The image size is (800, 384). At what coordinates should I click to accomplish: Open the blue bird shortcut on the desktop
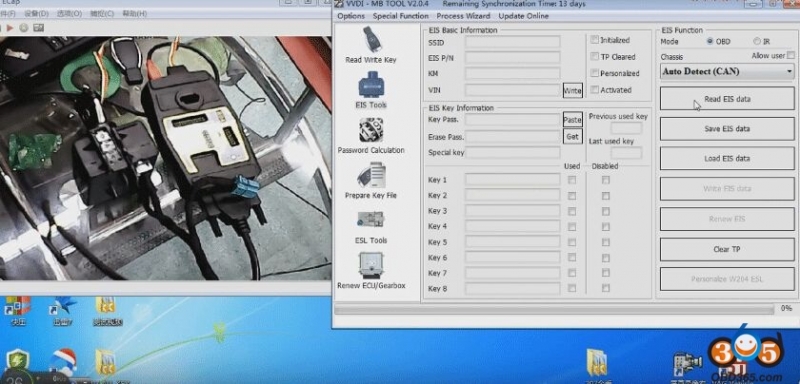(x=64, y=305)
